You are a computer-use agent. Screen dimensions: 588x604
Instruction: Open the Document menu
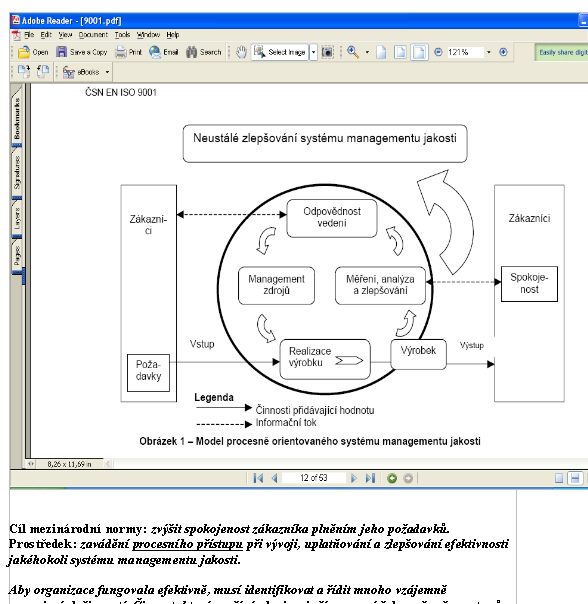93,35
